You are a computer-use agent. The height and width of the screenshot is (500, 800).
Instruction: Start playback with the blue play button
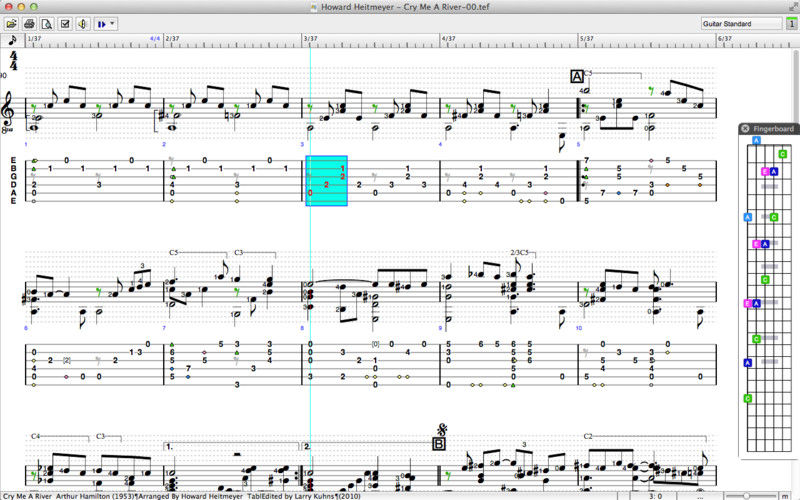pyautogui.click(x=102, y=24)
